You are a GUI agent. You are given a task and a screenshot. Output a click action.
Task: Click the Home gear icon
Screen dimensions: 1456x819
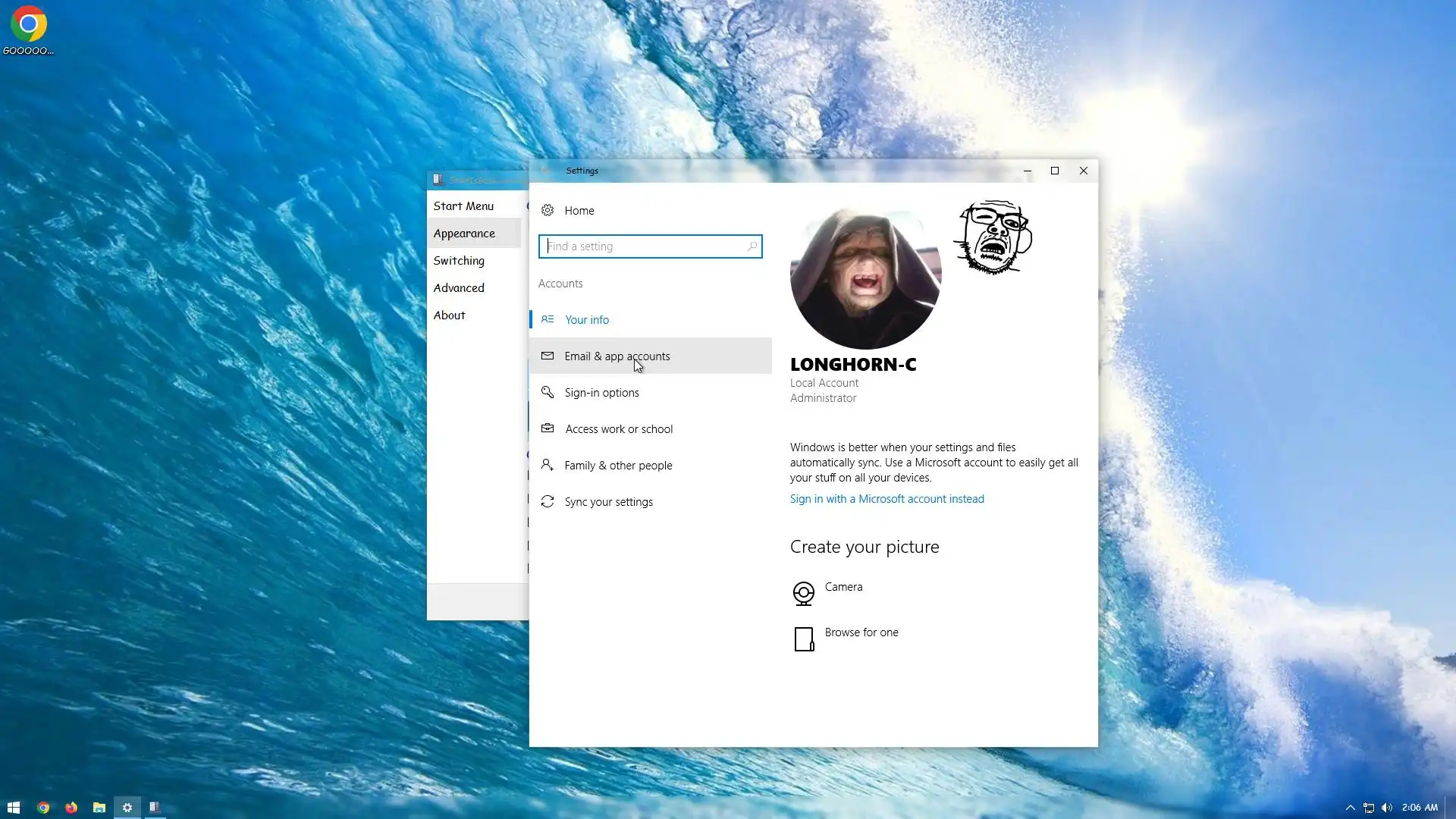[548, 210]
